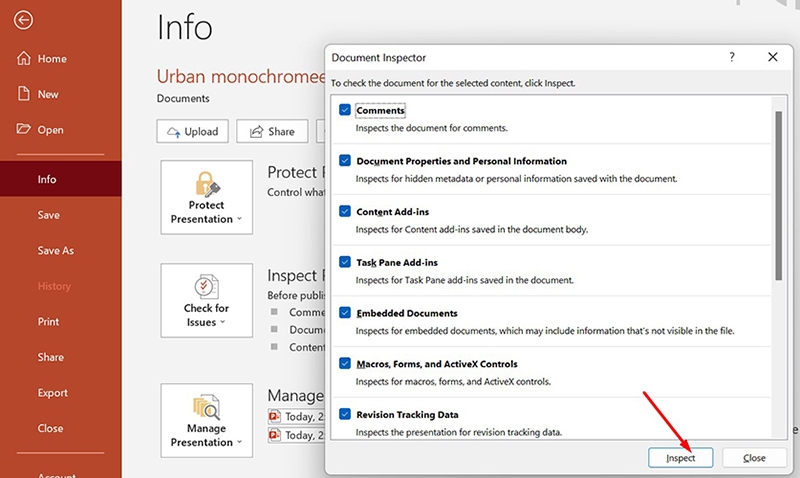This screenshot has height=478, width=800.
Task: Click the Document Inspector help question mark
Action: (732, 57)
